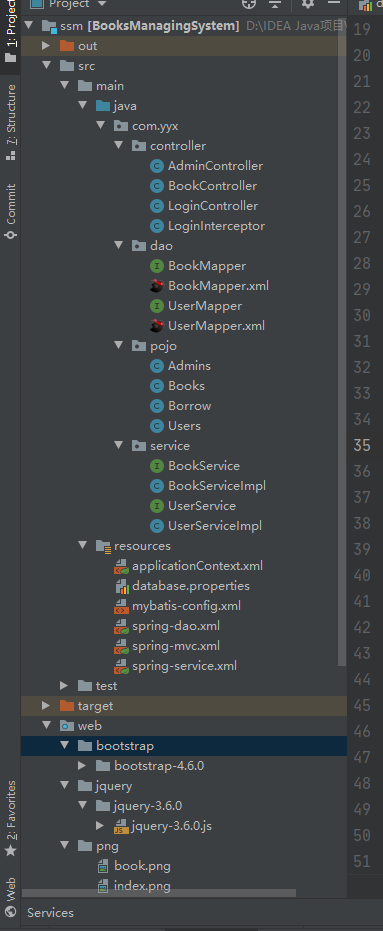Click editor gutter line number 19

click(362, 29)
